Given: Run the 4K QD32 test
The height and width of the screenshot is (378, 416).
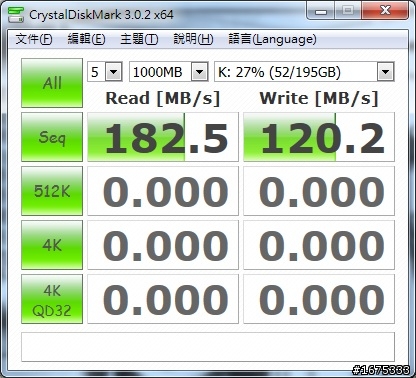Looking at the screenshot, I should pyautogui.click(x=52, y=299).
